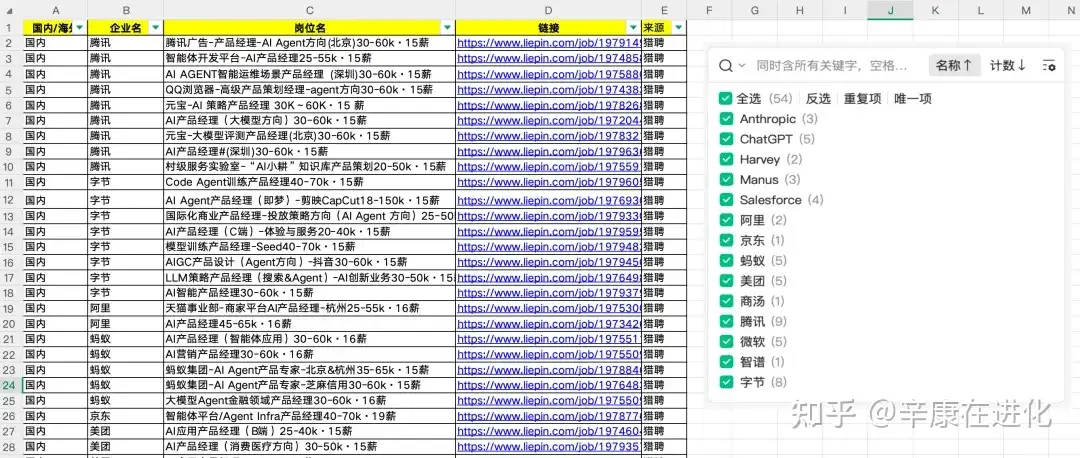Select cell 'AI产品经理（大模型方向）30-60k·15薪'
This screenshot has width=1080, height=458.
[309, 121]
